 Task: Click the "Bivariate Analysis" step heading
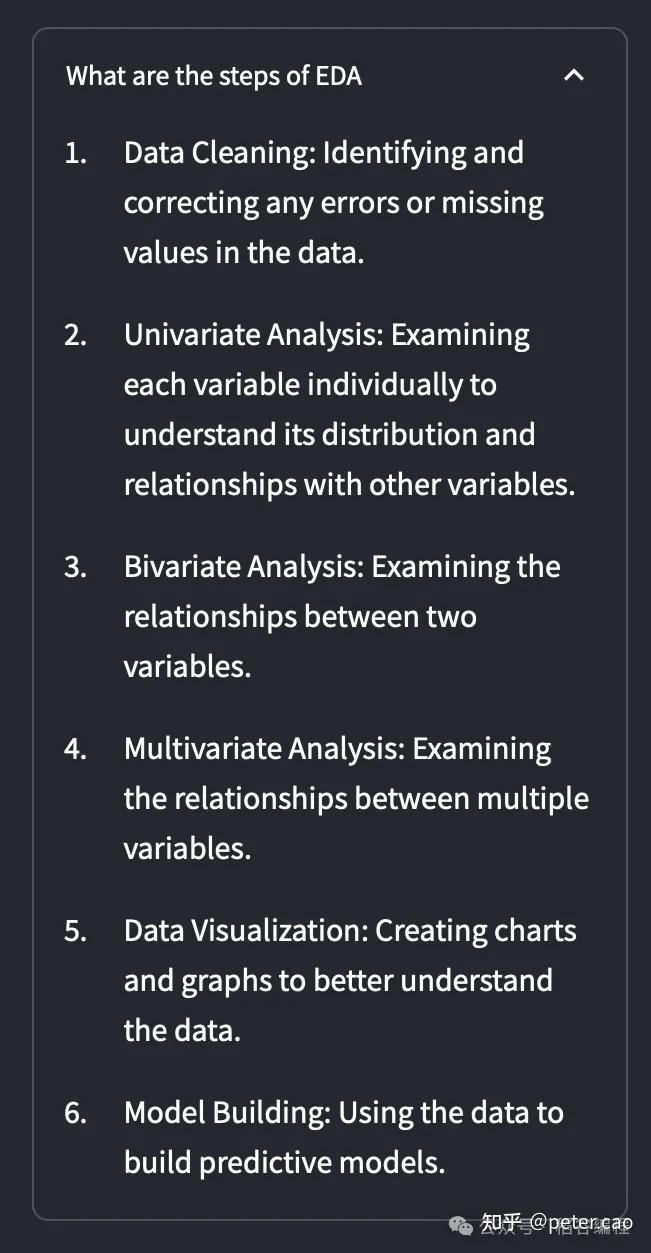point(243,567)
